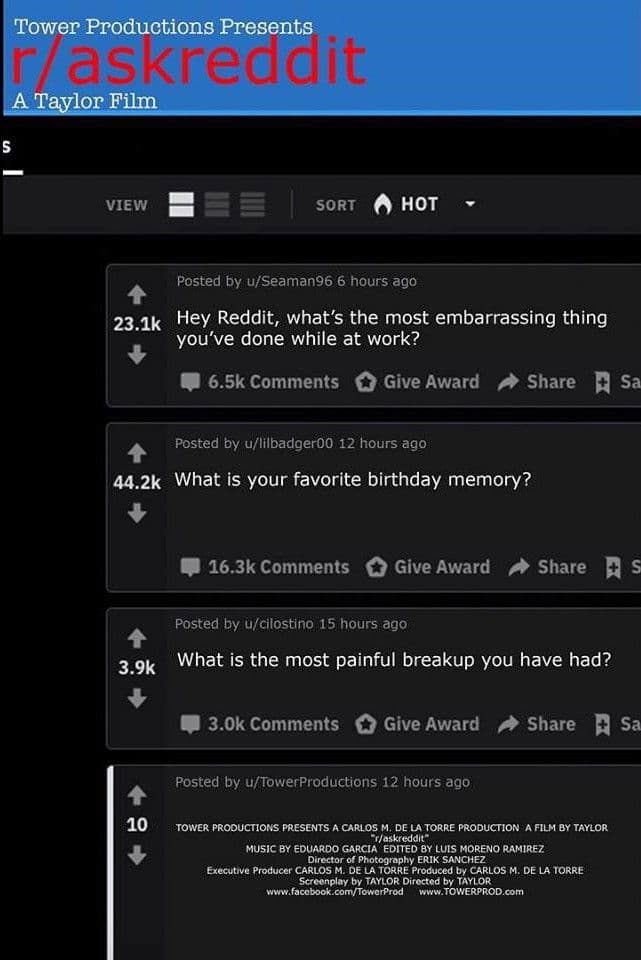Select compact view layout icon
The width and height of the screenshot is (641, 960).
click(250, 204)
